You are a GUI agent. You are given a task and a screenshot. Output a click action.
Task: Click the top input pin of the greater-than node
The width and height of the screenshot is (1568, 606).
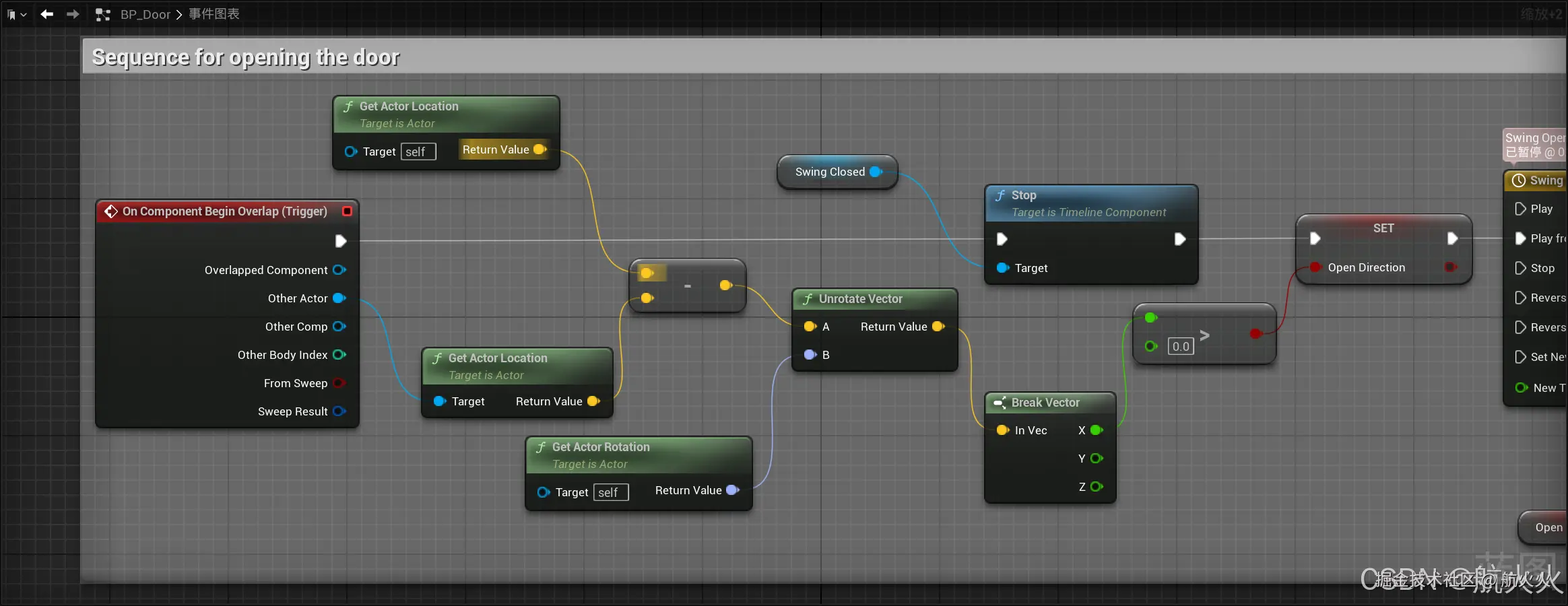pos(1151,318)
